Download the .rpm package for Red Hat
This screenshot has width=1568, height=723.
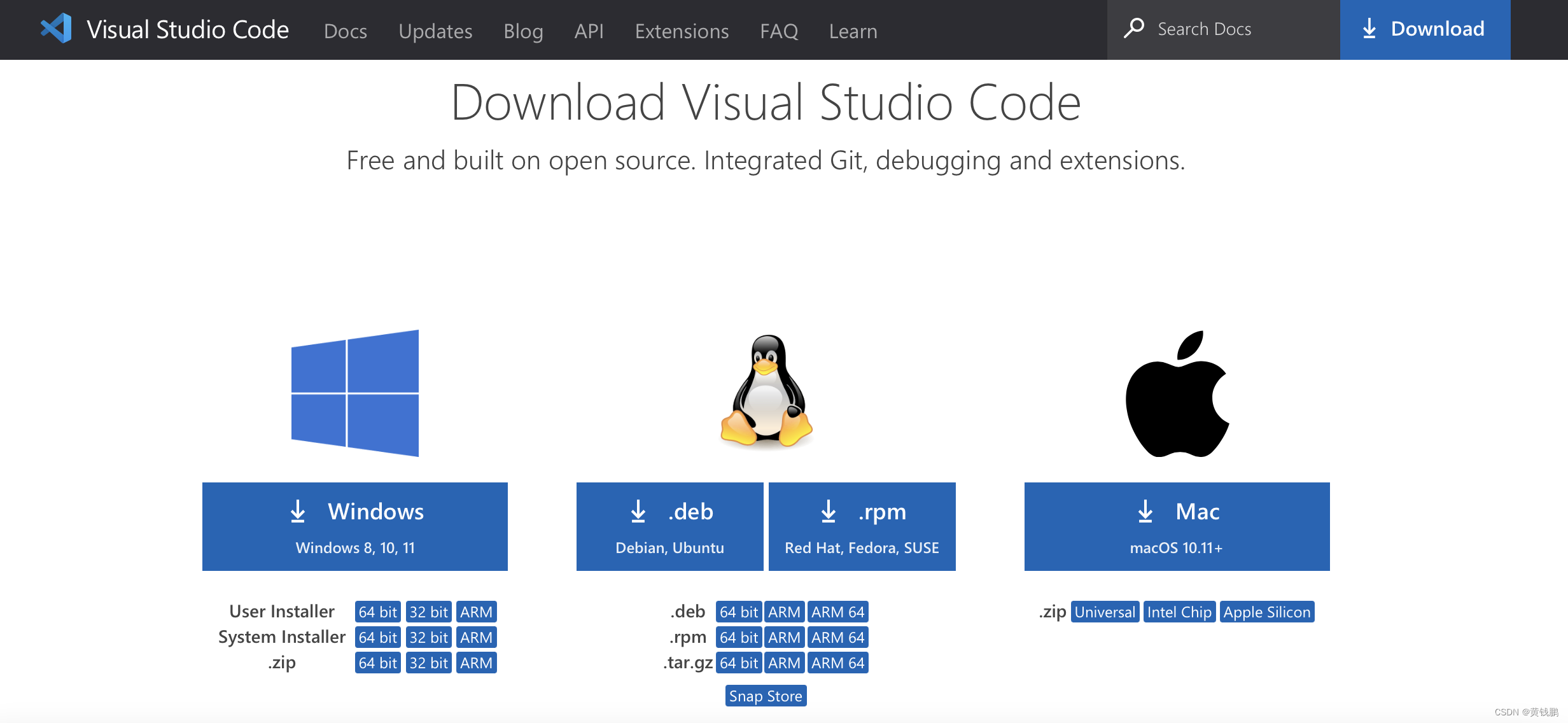tap(862, 526)
